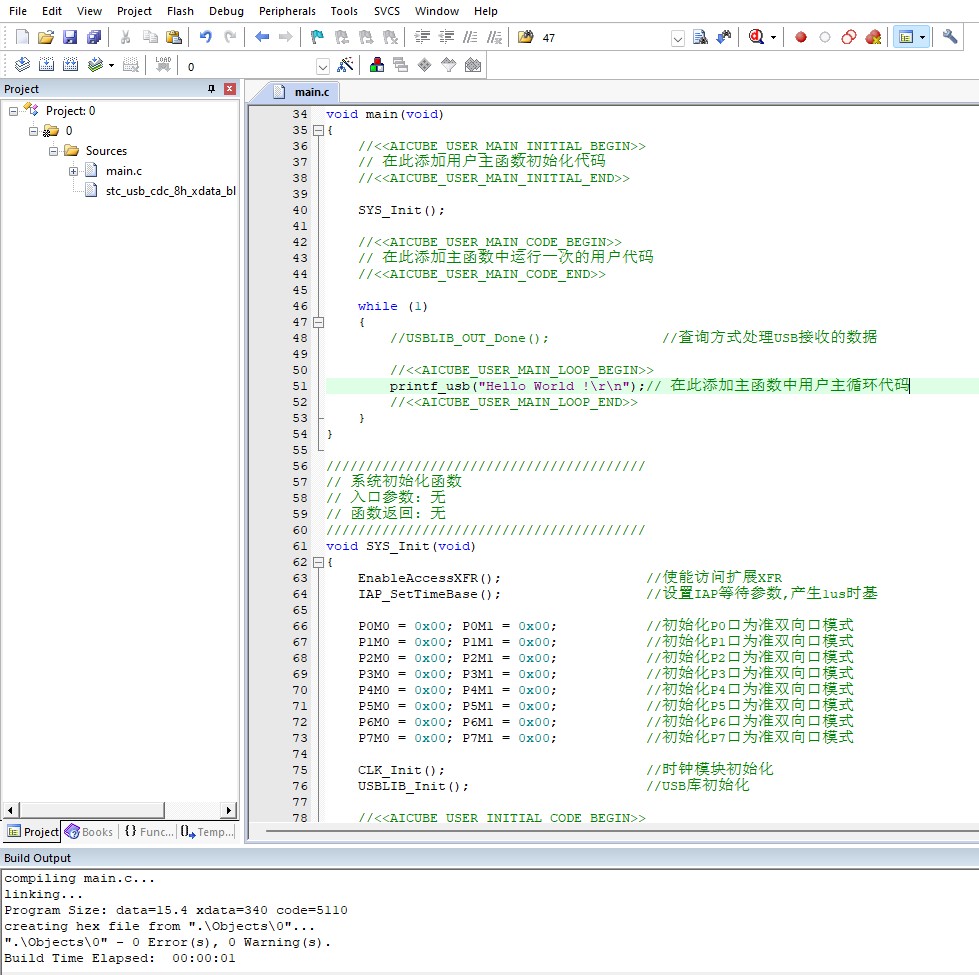This screenshot has width=979, height=975.
Task: Insert a bookmark with the flag icon
Action: tap(317, 37)
